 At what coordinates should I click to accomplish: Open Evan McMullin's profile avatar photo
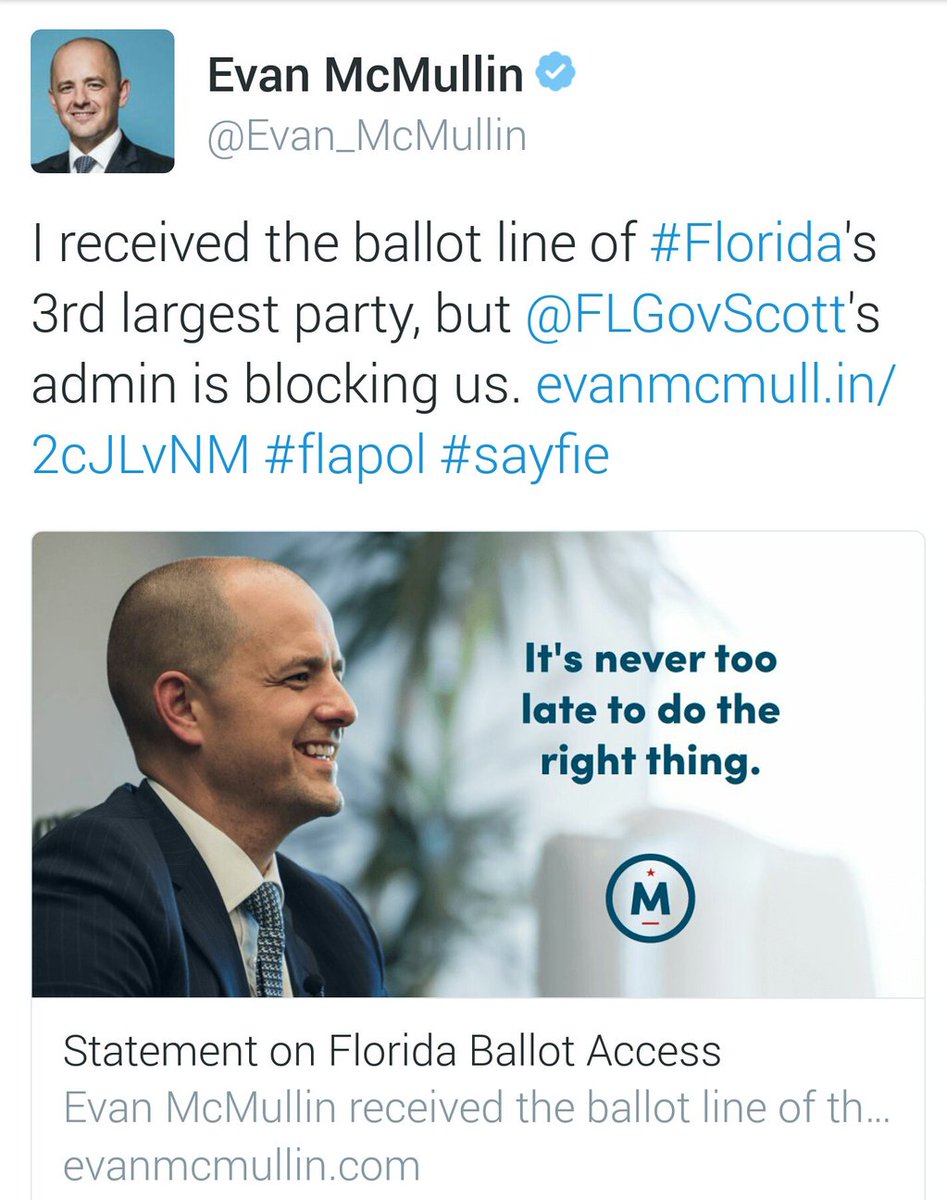[103, 101]
